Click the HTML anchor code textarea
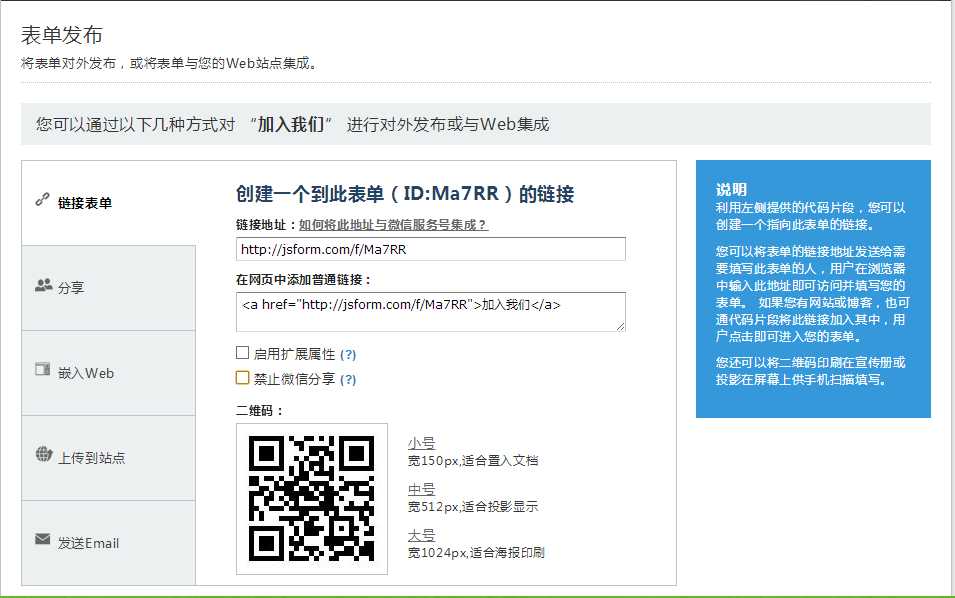The width and height of the screenshot is (955, 598). pos(431,312)
